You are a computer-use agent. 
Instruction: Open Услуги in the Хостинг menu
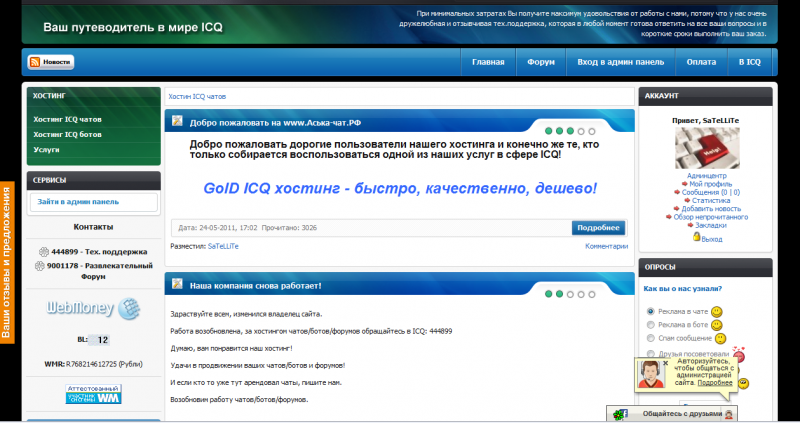tap(46, 150)
